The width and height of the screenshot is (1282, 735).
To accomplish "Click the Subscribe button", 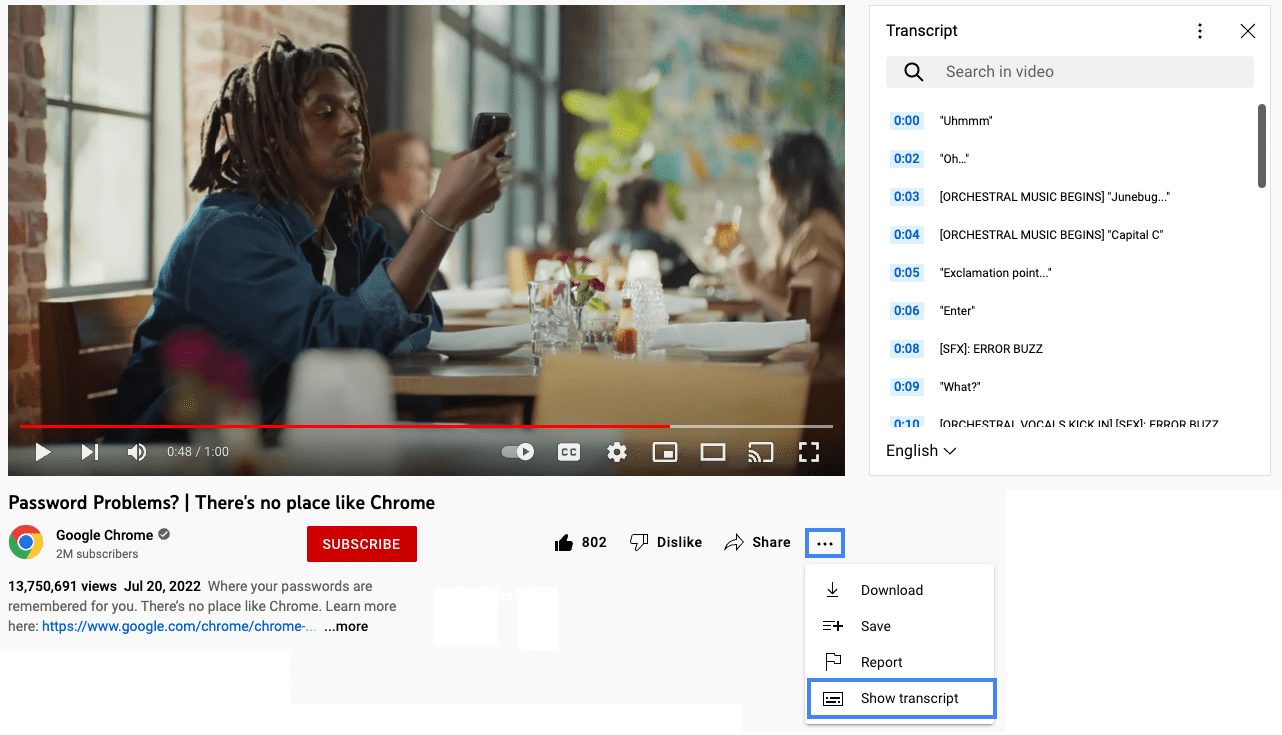I will [x=361, y=543].
